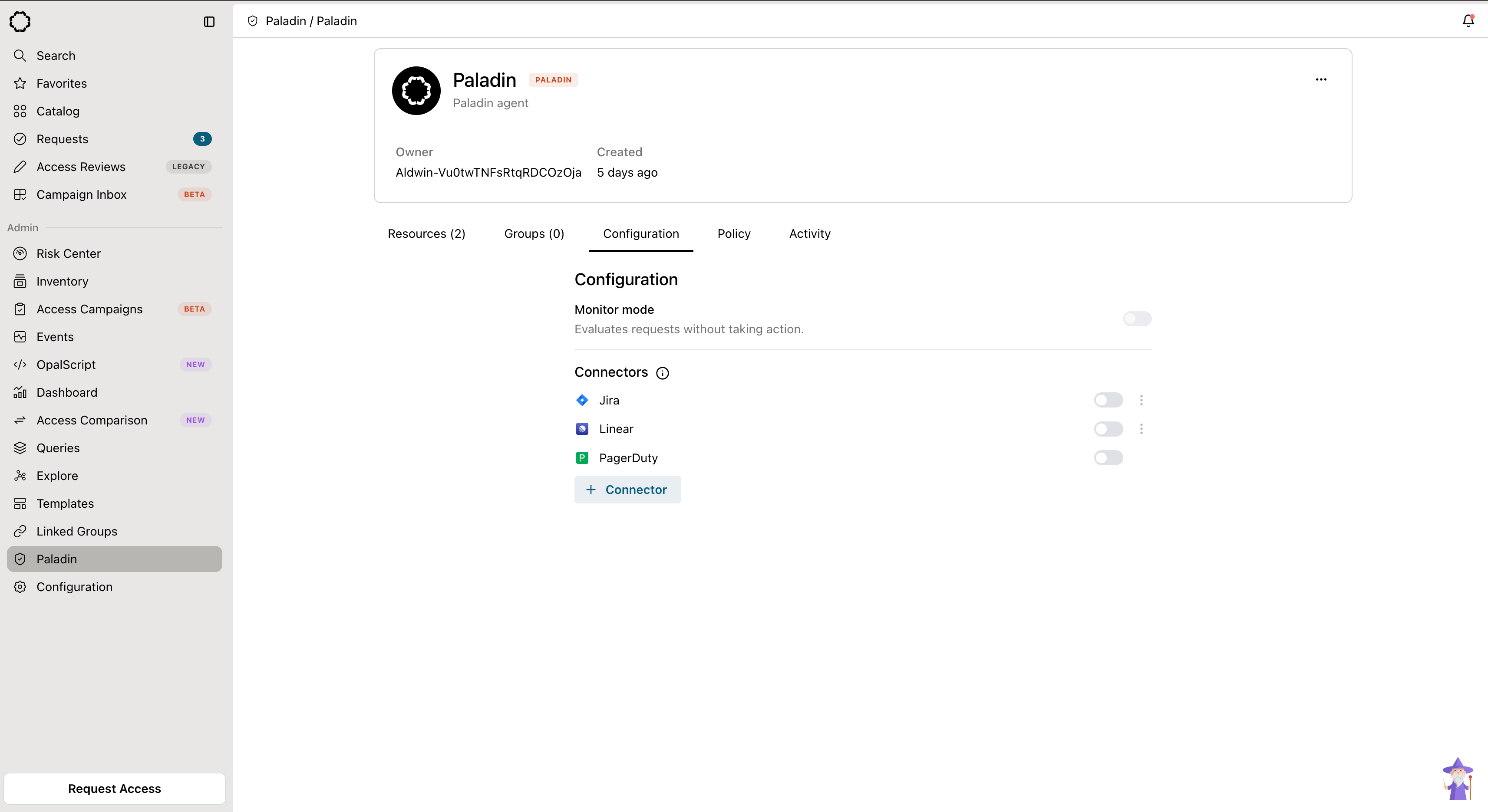The height and width of the screenshot is (812, 1488).
Task: Click the Inventory stack icon
Action: click(x=20, y=281)
